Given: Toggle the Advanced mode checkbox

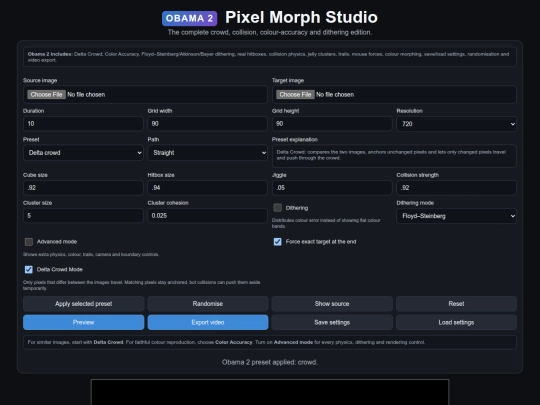Looking at the screenshot, I should point(29,242).
